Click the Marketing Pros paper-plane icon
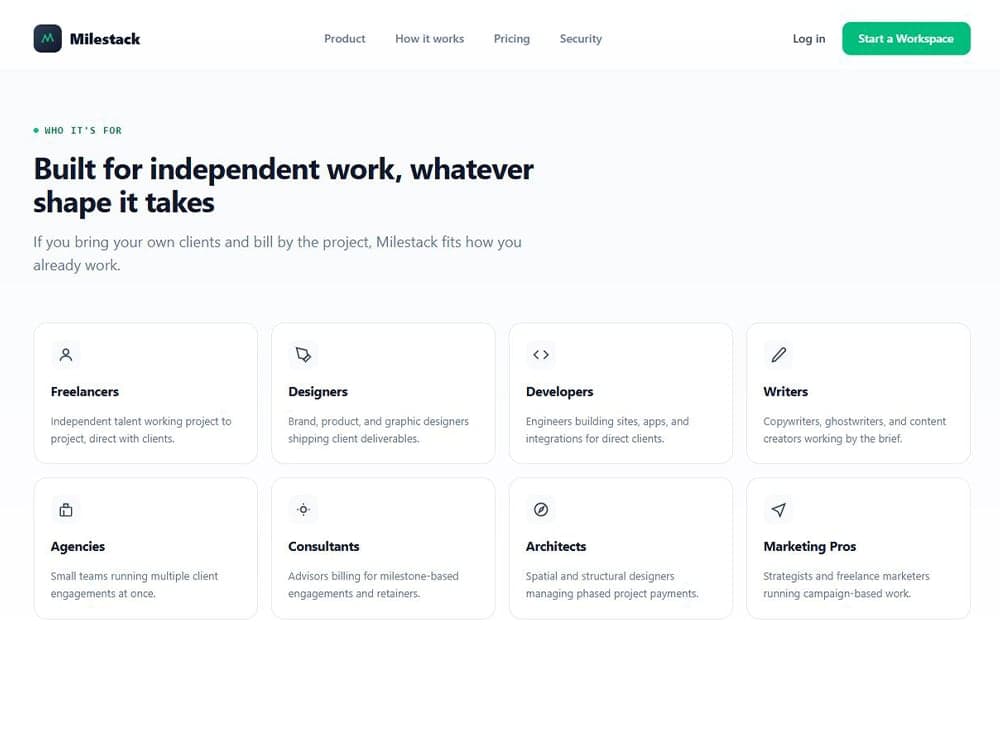 tap(778, 510)
